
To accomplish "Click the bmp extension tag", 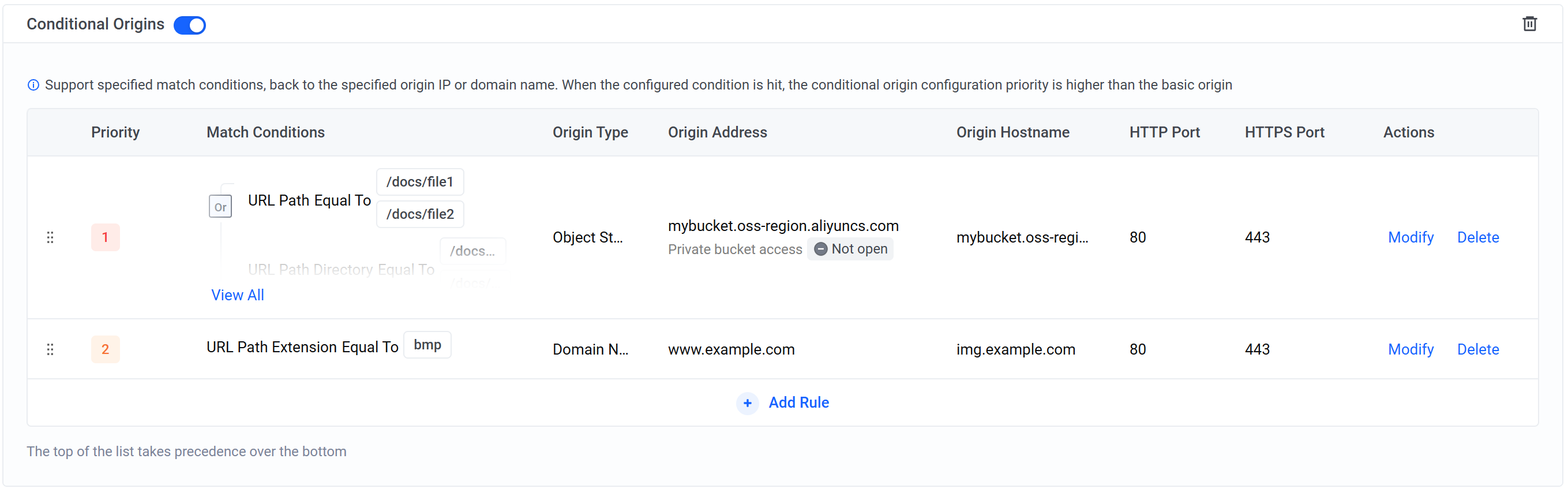I will tap(427, 345).
